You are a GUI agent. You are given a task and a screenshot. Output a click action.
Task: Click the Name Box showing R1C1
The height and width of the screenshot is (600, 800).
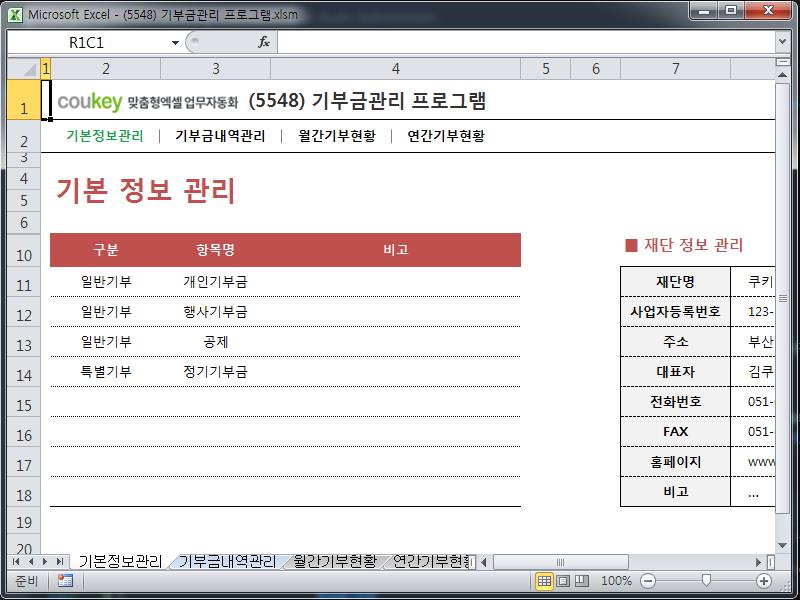(x=87, y=43)
